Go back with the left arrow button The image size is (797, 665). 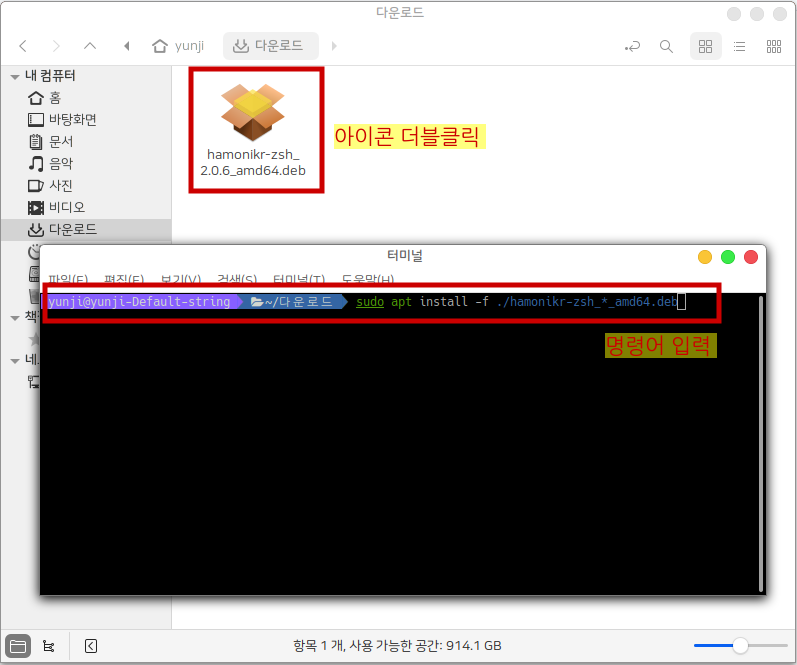click(23, 46)
